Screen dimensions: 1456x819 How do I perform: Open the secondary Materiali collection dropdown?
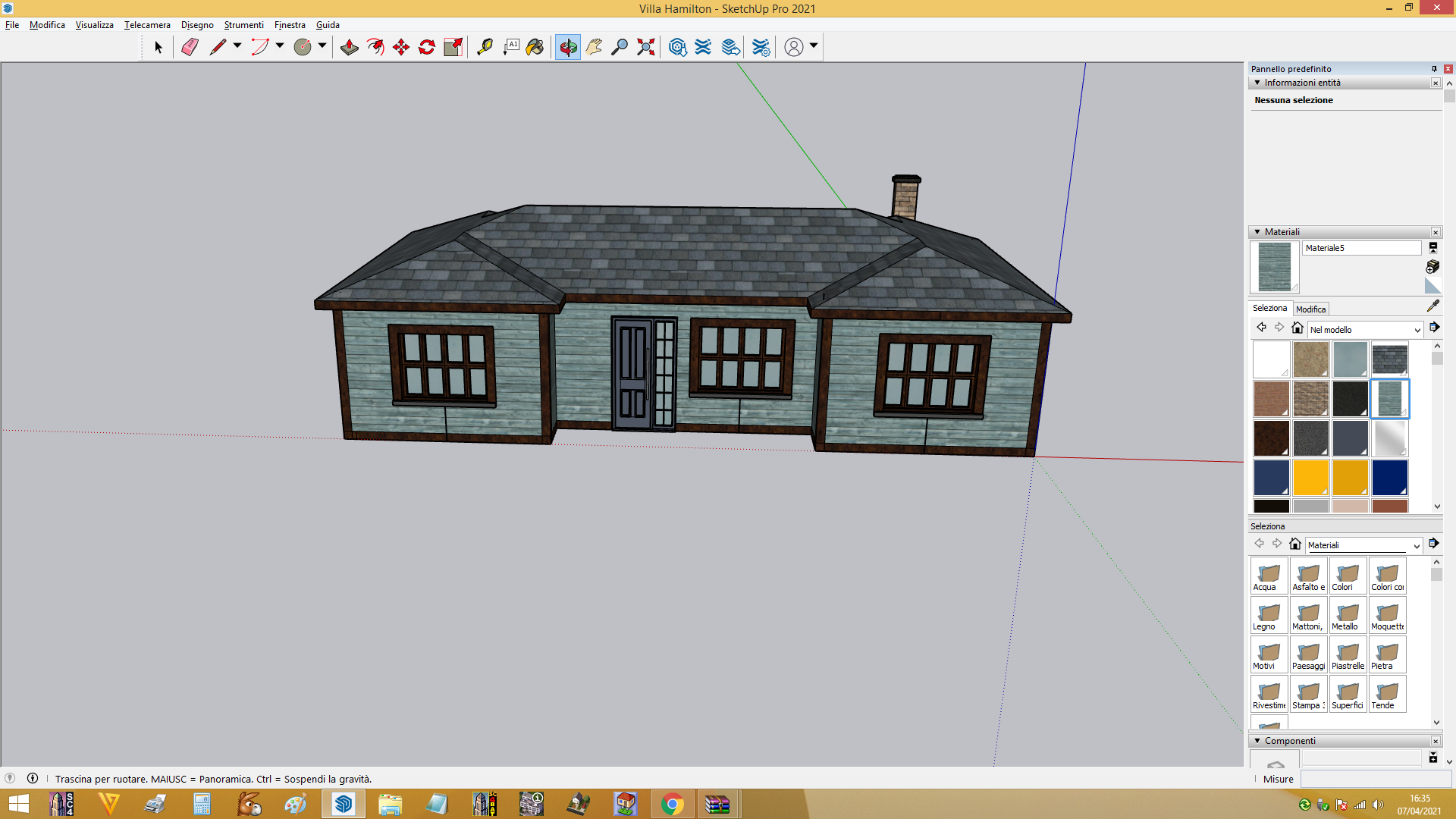1363,545
